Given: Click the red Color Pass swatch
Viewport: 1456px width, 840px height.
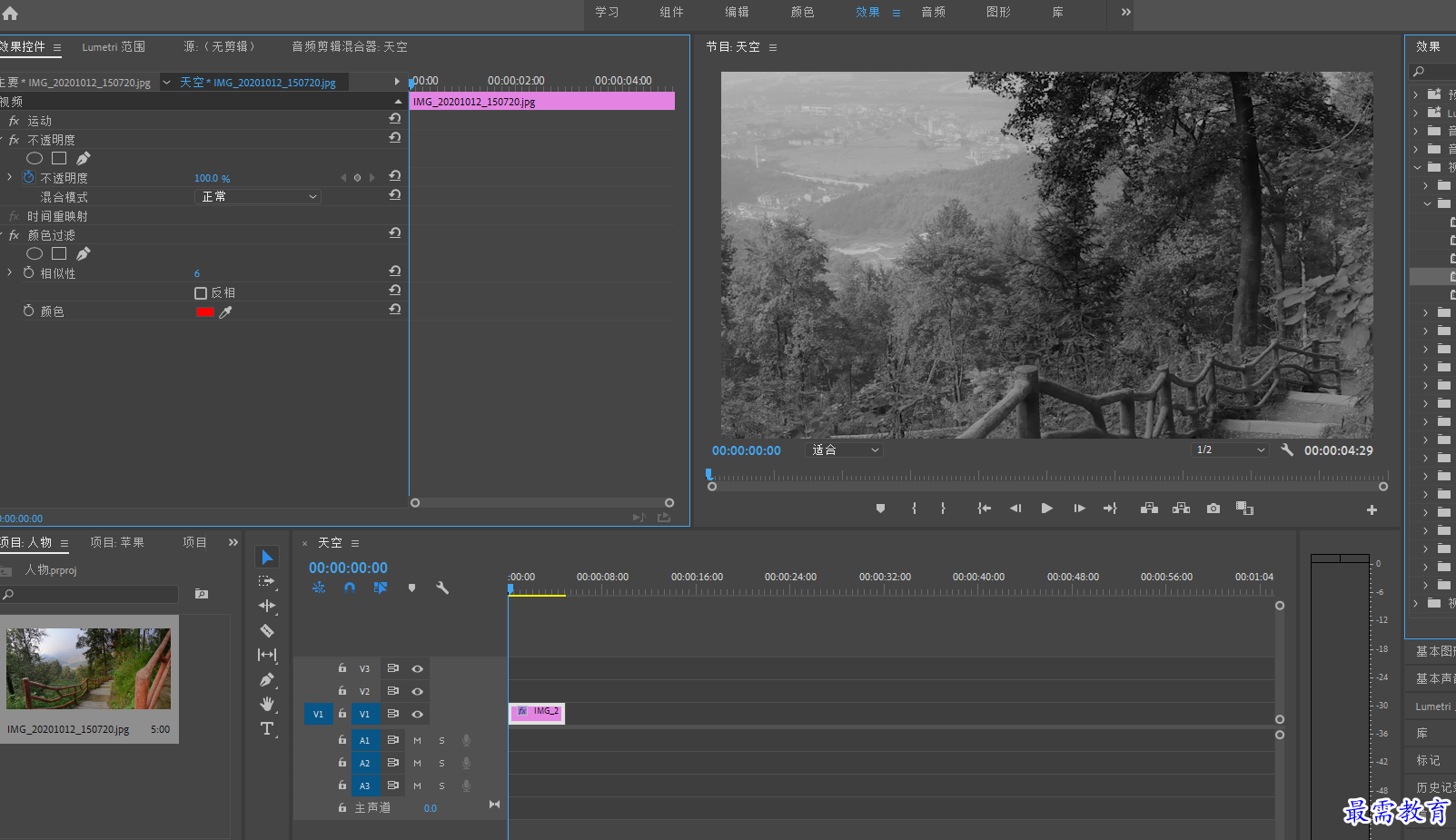Looking at the screenshot, I should pos(205,312).
